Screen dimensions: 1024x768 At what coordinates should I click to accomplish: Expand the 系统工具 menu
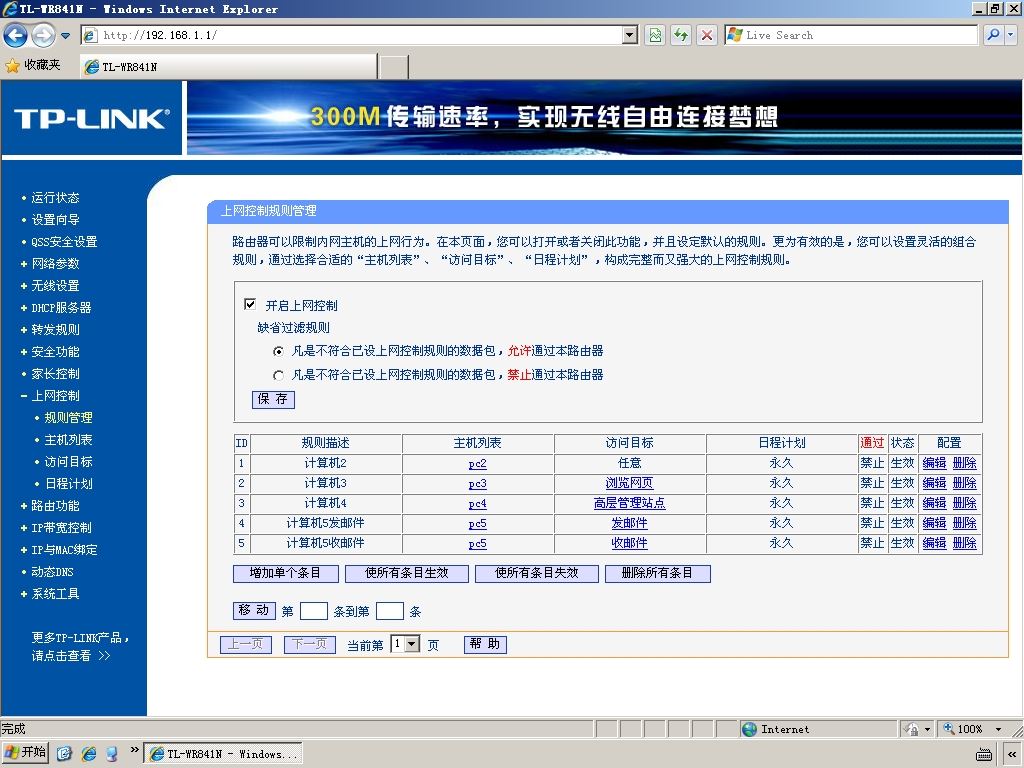55,594
